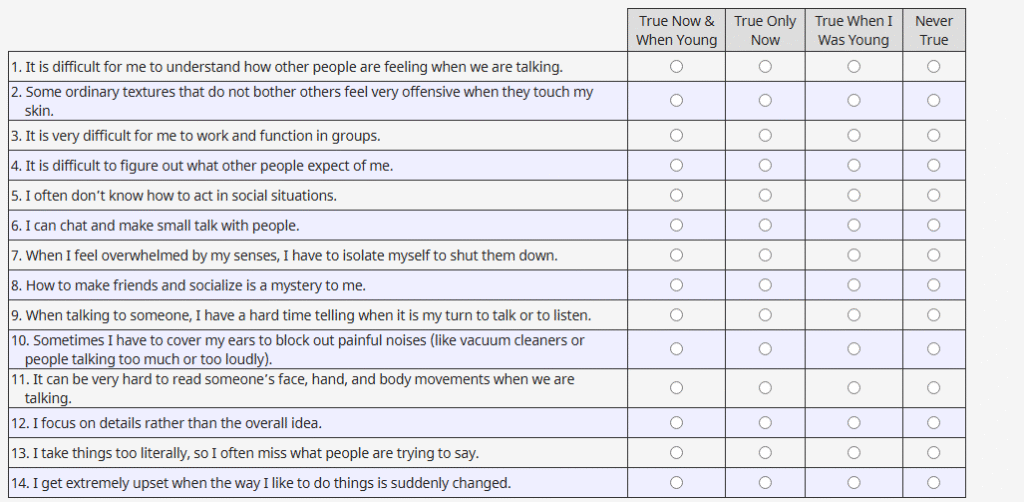Select 'True When I Was Young' for question 4

854,165
